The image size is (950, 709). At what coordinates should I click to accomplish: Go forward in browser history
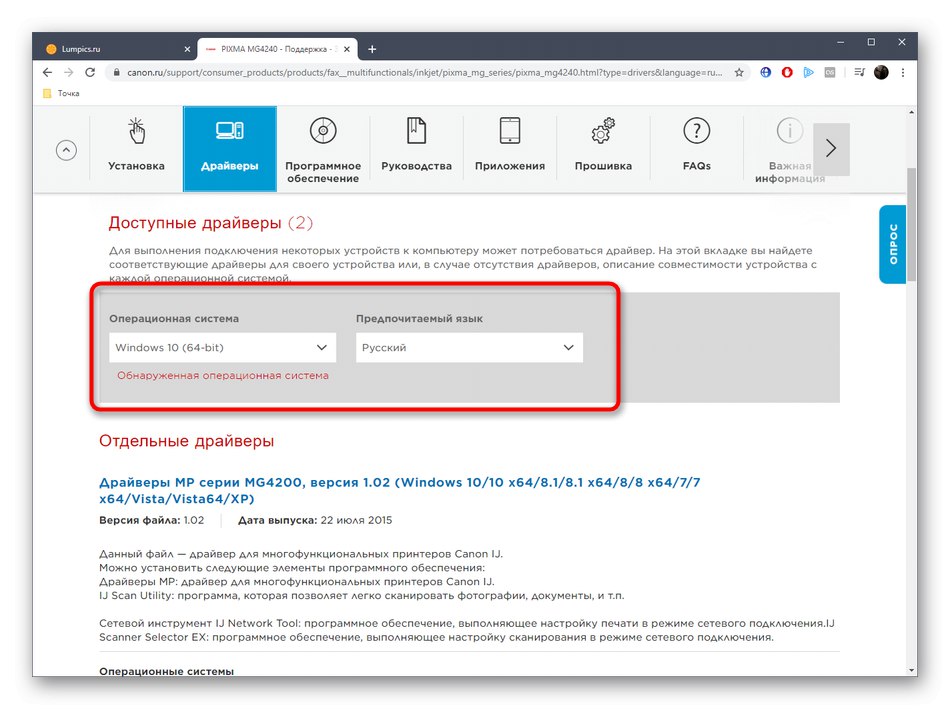[x=68, y=72]
